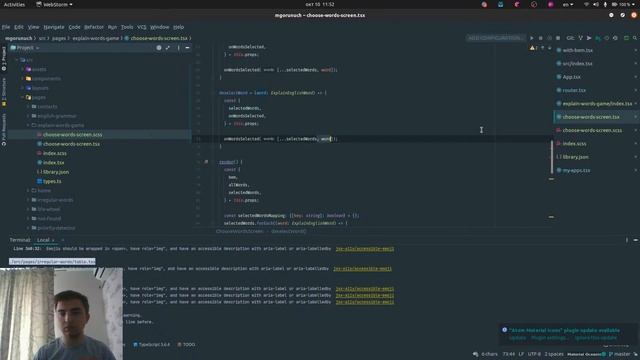Toggle the Project tool window side tab

point(4,58)
